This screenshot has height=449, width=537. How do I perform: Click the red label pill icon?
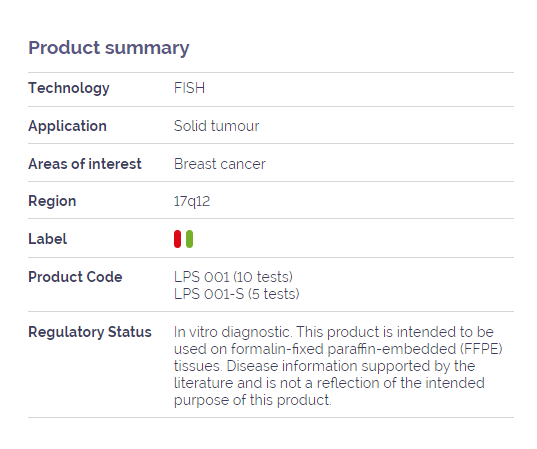(177, 239)
